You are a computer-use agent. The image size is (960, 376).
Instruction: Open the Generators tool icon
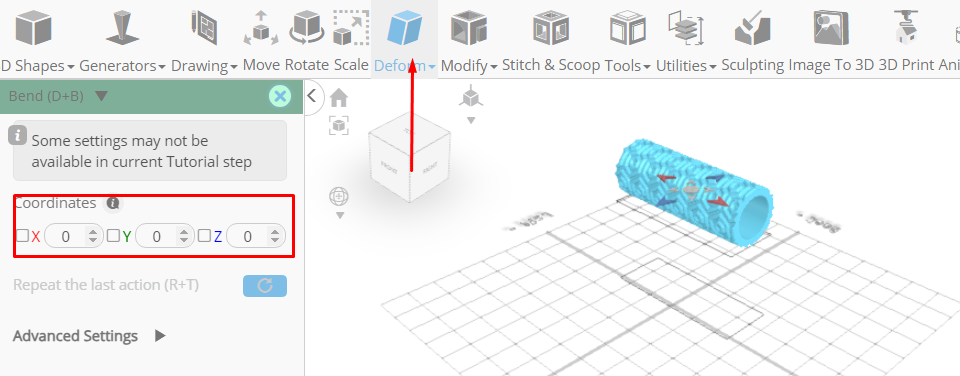[122, 28]
